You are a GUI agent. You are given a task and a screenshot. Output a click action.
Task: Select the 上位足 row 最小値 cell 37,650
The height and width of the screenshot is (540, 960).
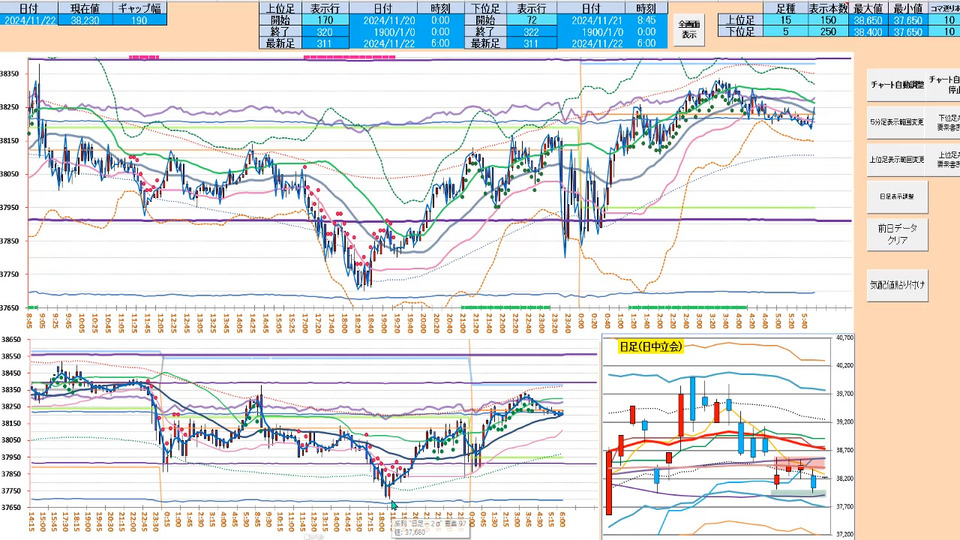[907, 20]
